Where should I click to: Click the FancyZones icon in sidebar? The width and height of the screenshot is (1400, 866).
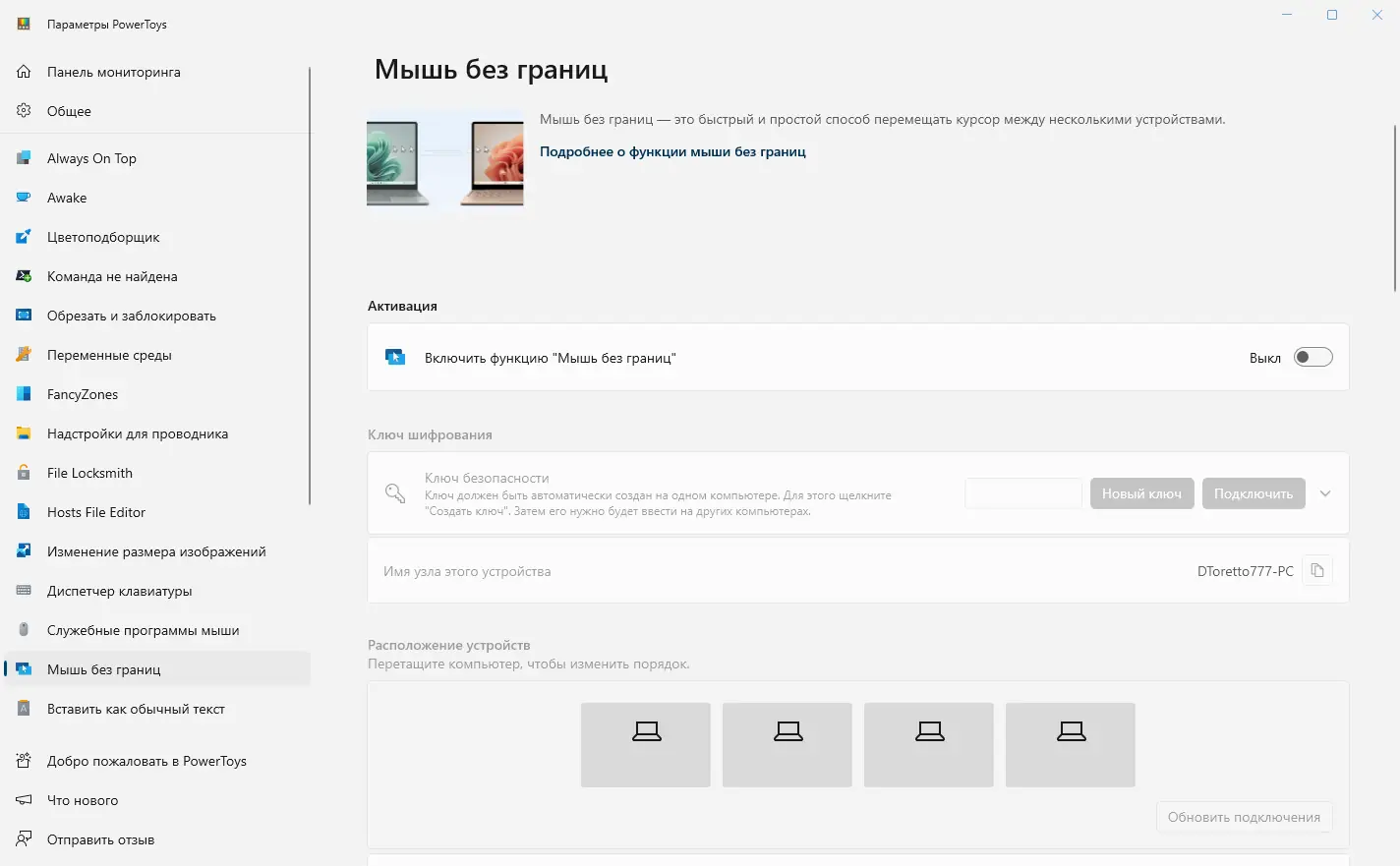point(24,394)
